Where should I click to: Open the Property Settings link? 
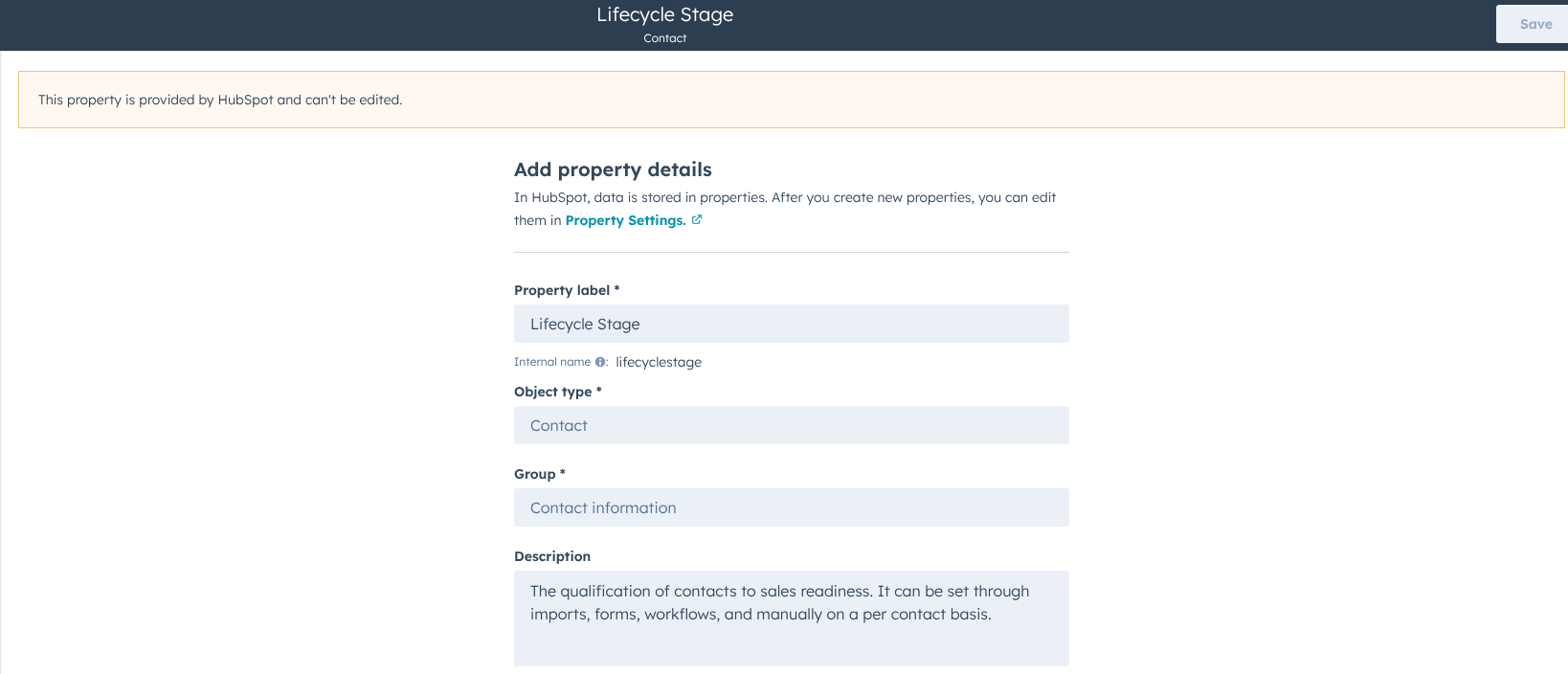[x=625, y=220]
